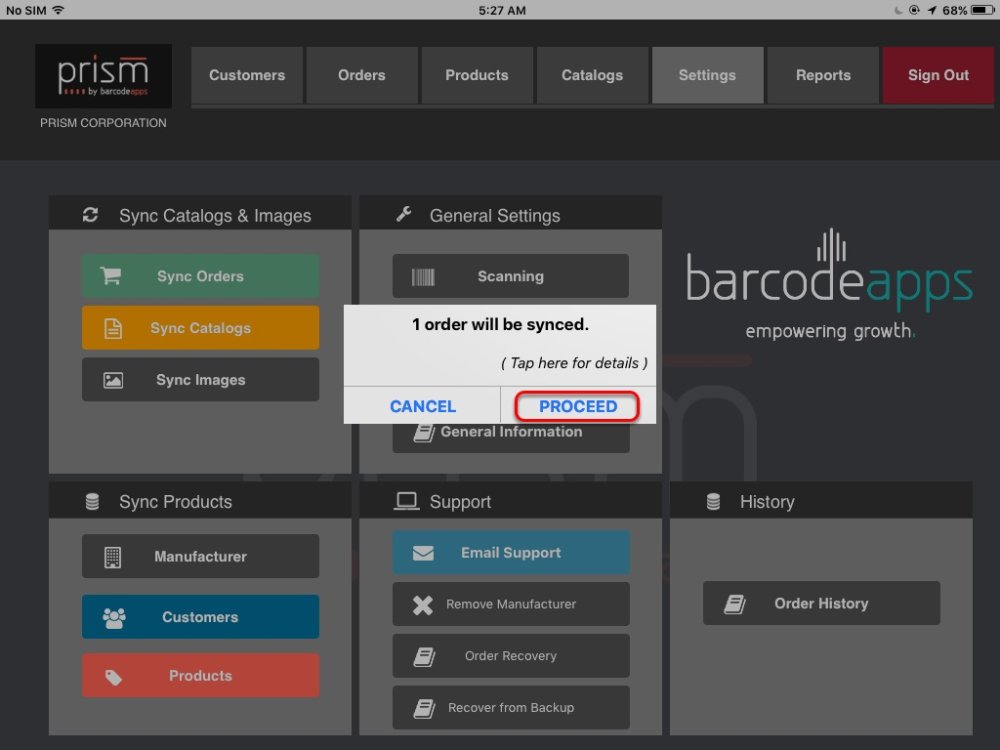The image size is (1000, 750).
Task: Tap the people icon on blue Customers button
Action: (114, 617)
